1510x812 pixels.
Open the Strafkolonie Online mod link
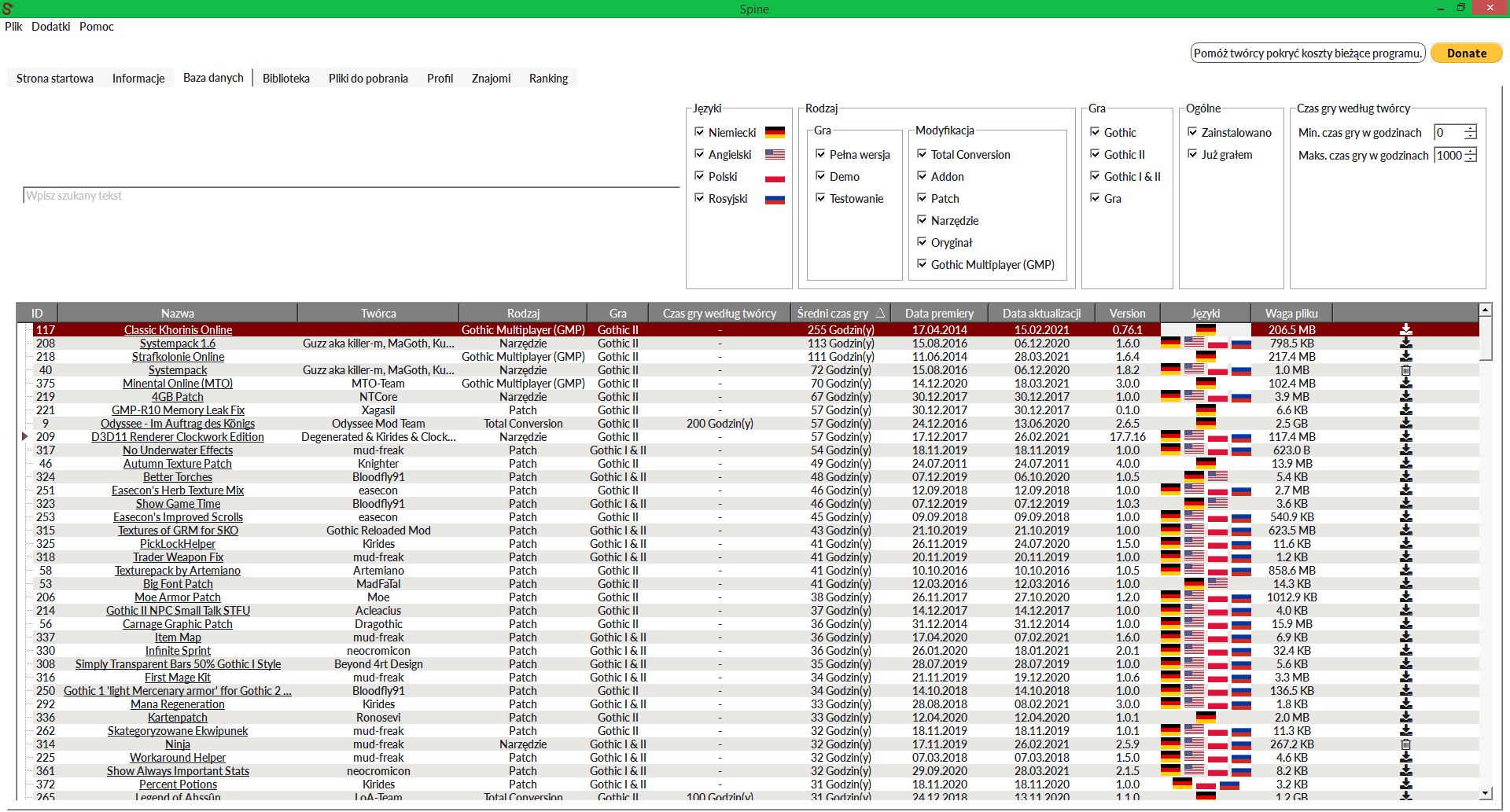coord(178,357)
